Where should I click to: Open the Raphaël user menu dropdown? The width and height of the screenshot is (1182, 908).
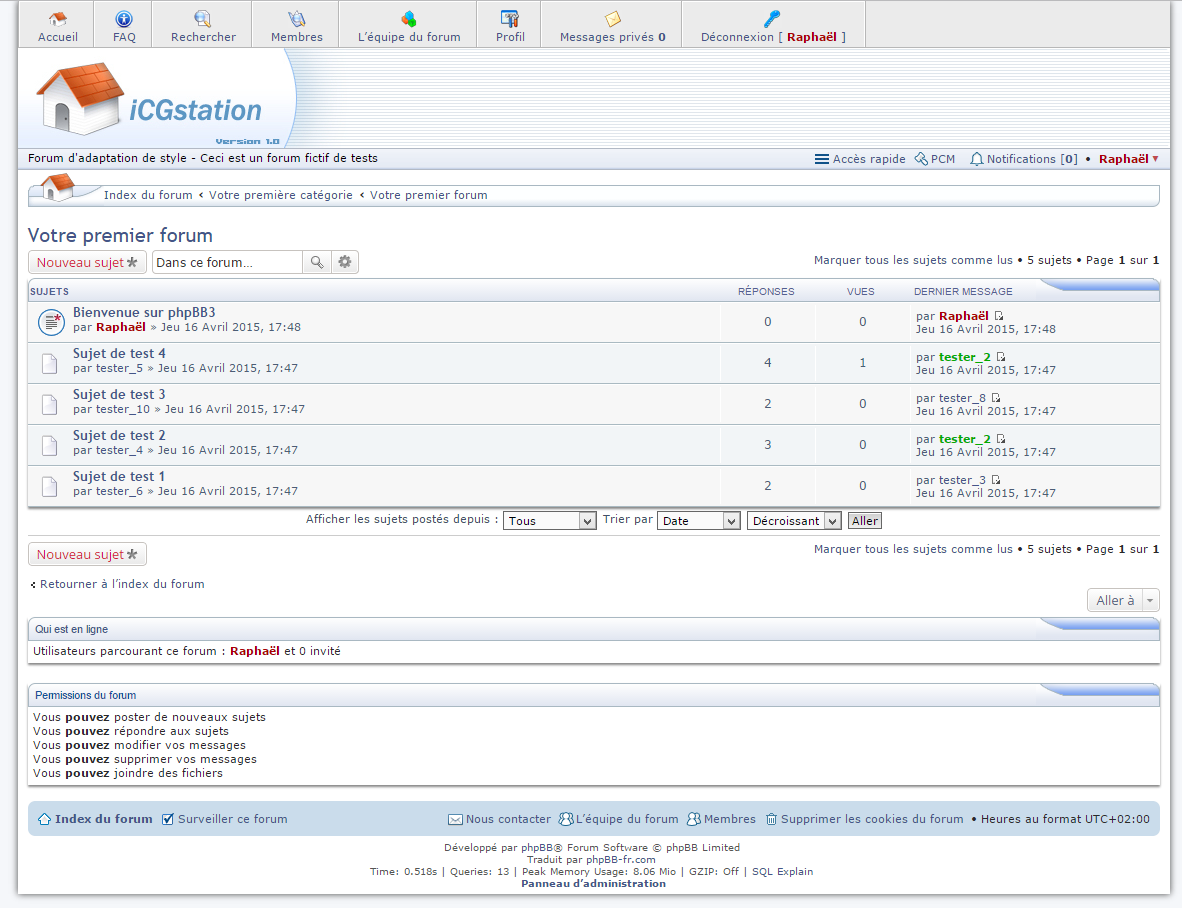pyautogui.click(x=1128, y=159)
